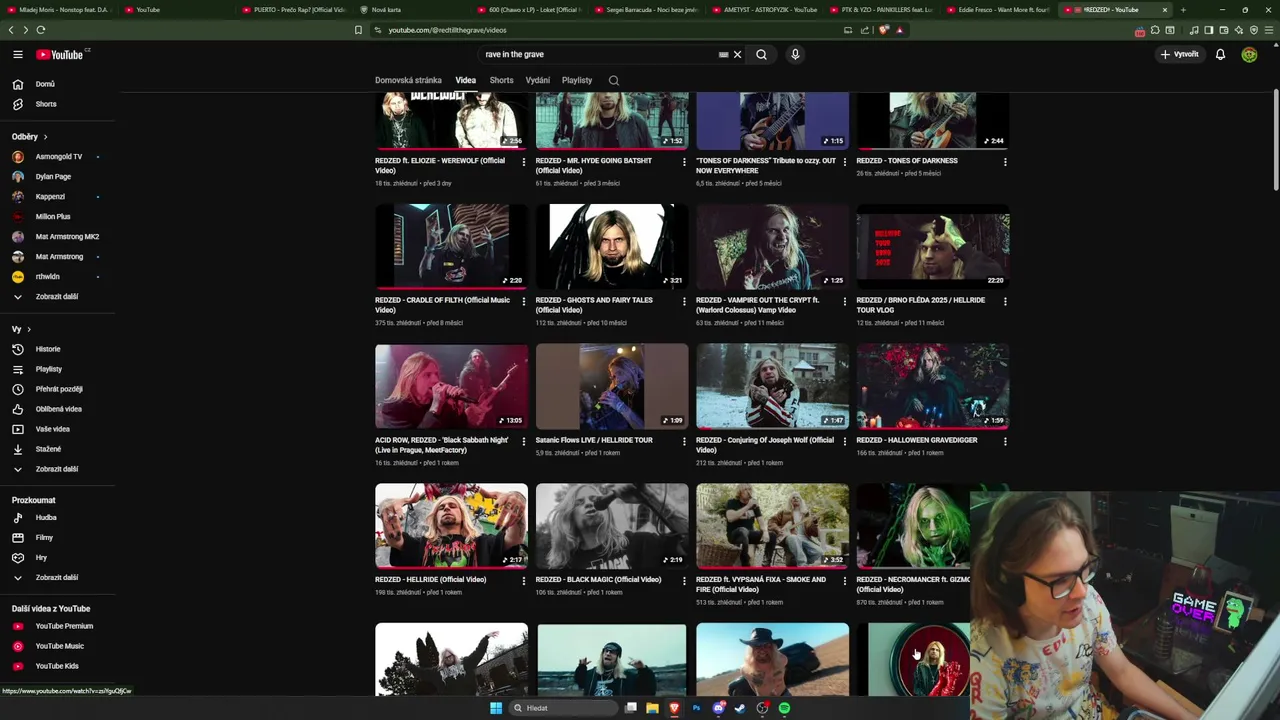Click the search magnifier button

761,55
